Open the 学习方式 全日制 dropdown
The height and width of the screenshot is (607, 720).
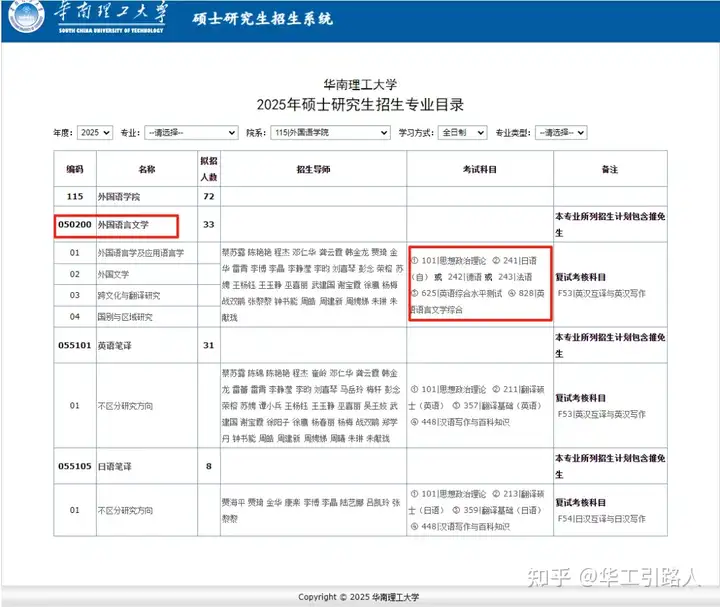(x=462, y=133)
